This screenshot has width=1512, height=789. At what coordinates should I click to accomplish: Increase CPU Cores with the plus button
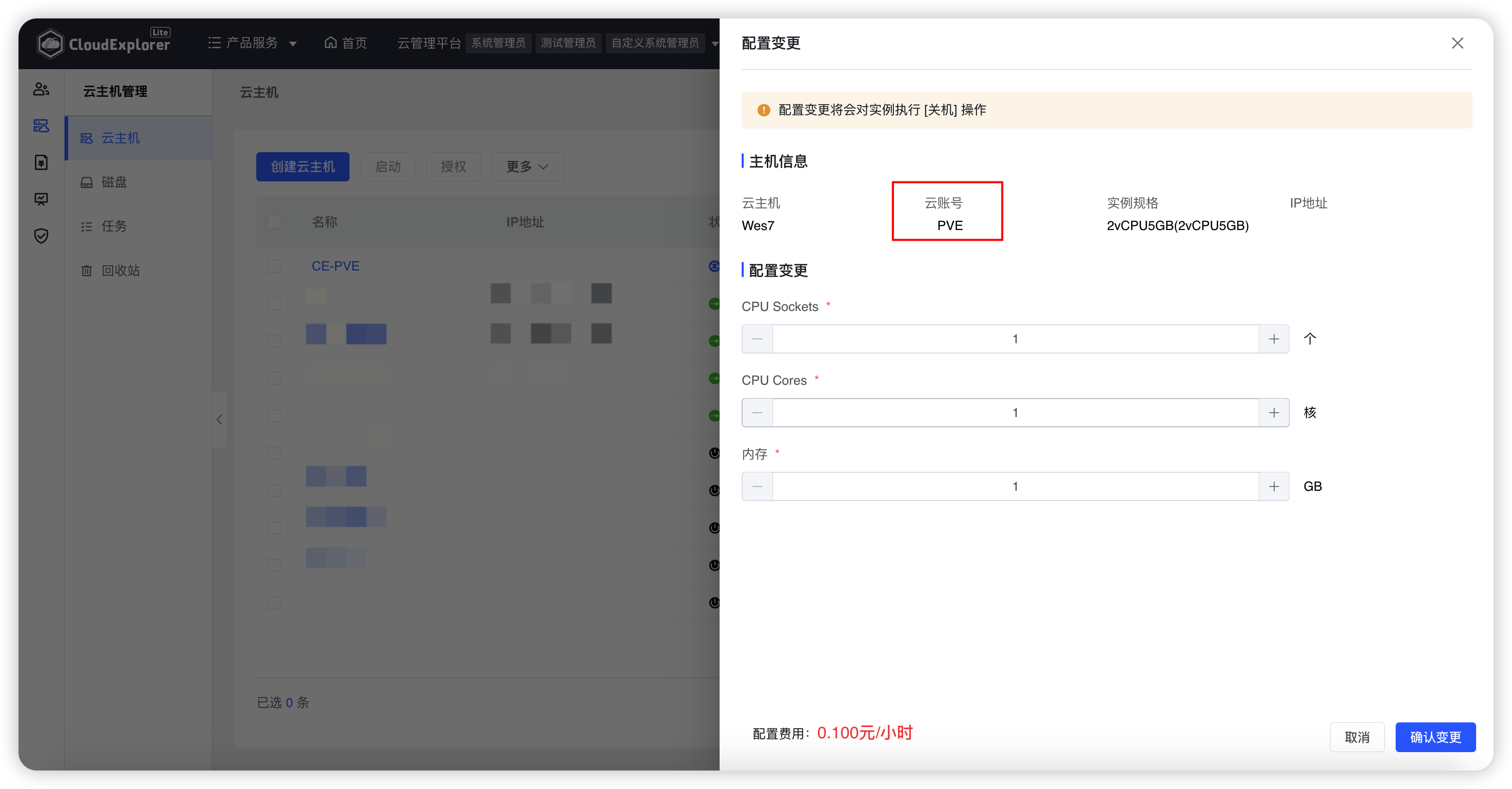[1274, 413]
